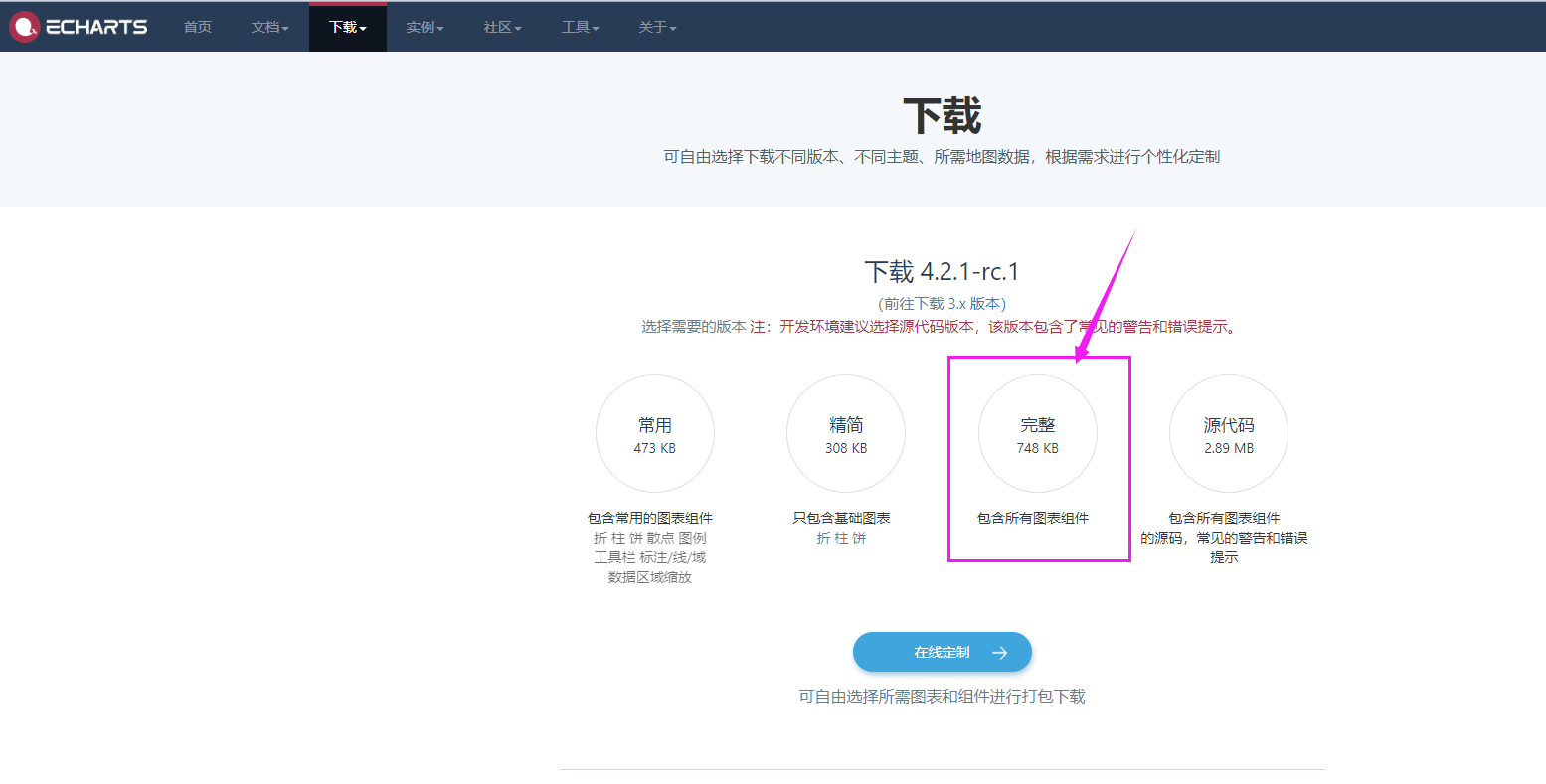Select the 常用 473 KB download circle

click(654, 433)
